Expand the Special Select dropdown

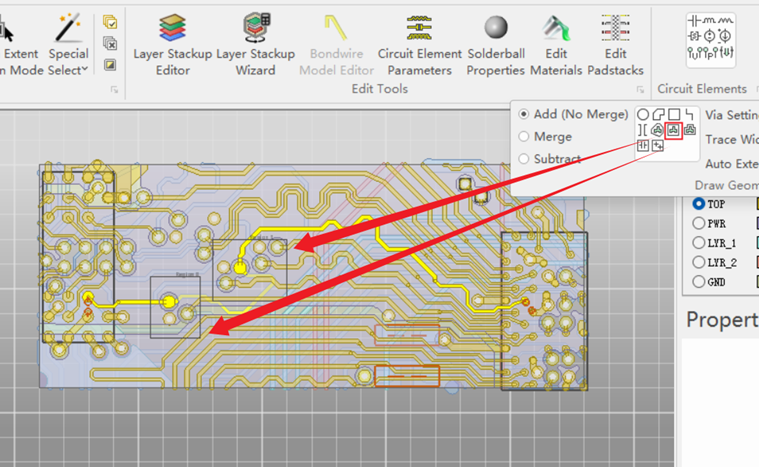(68, 61)
